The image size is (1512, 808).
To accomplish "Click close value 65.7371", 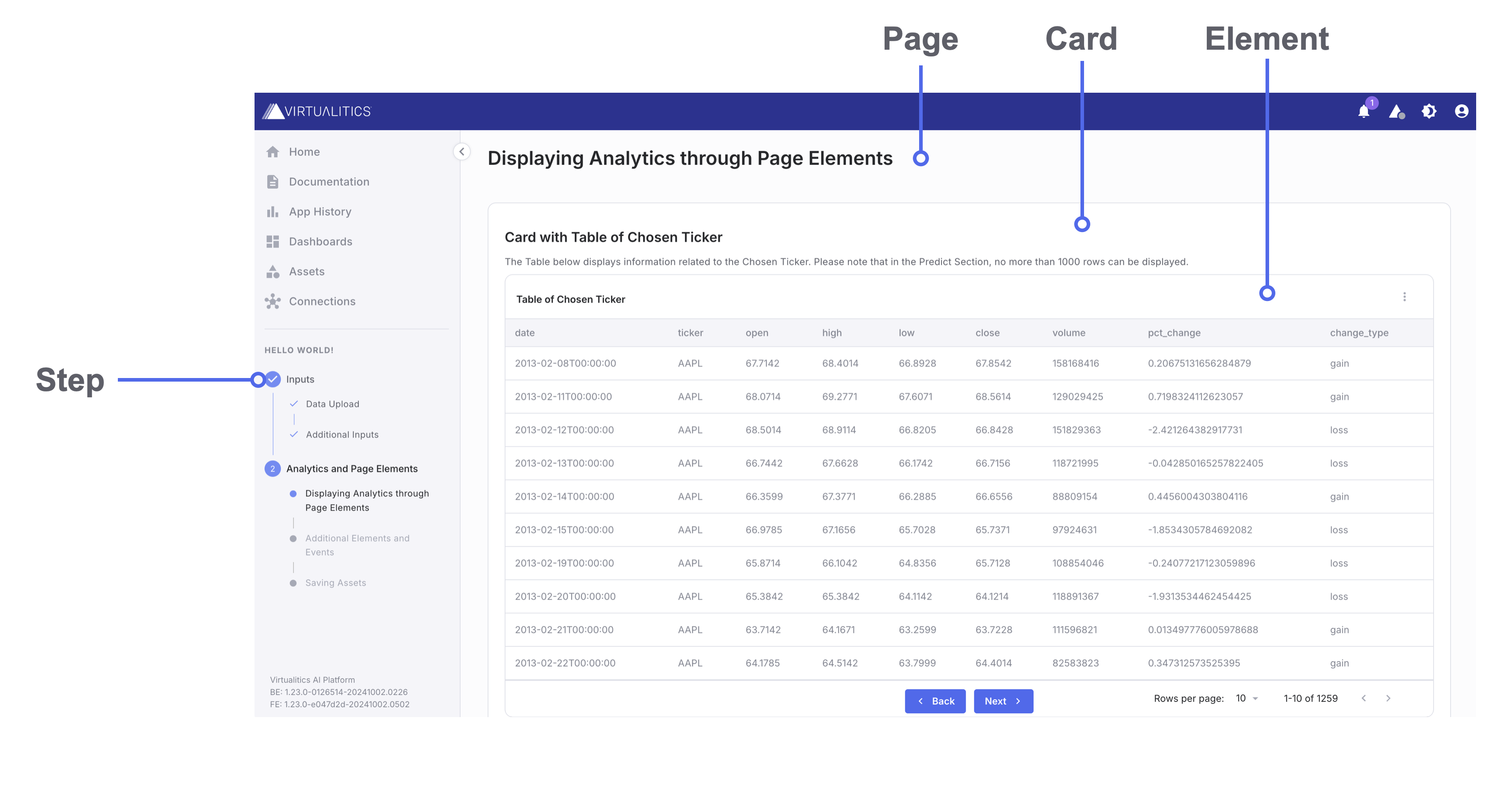I will (993, 530).
